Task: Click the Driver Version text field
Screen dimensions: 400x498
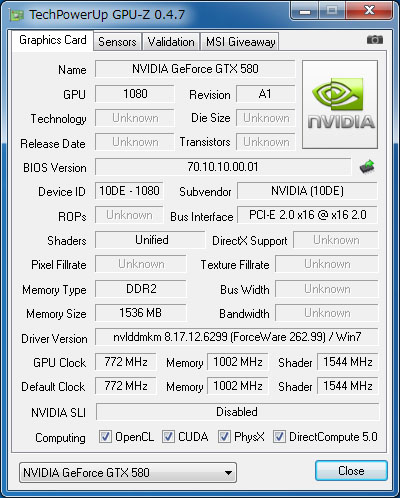Action: [x=237, y=337]
